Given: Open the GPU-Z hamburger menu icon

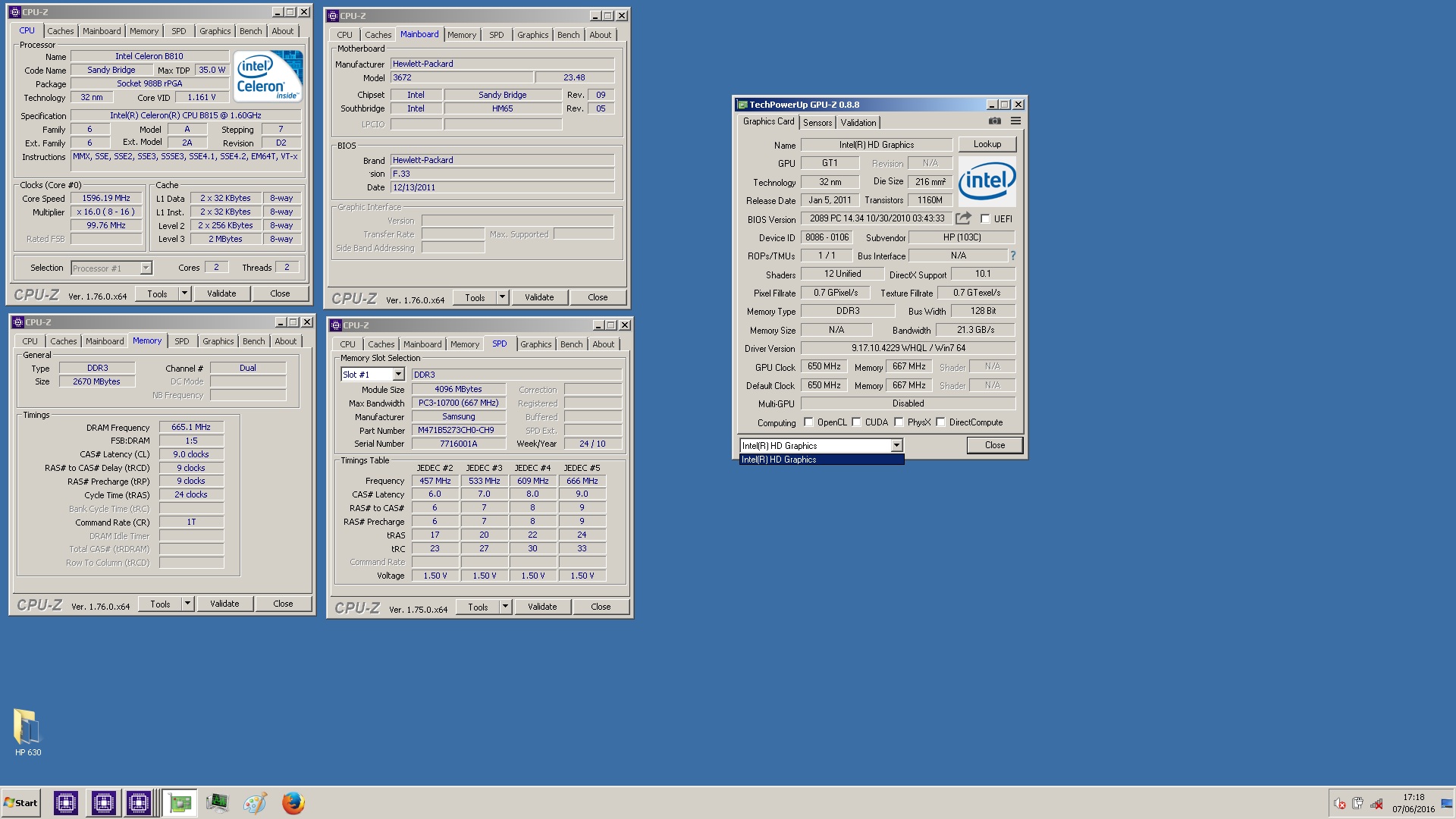Looking at the screenshot, I should pyautogui.click(x=1015, y=121).
